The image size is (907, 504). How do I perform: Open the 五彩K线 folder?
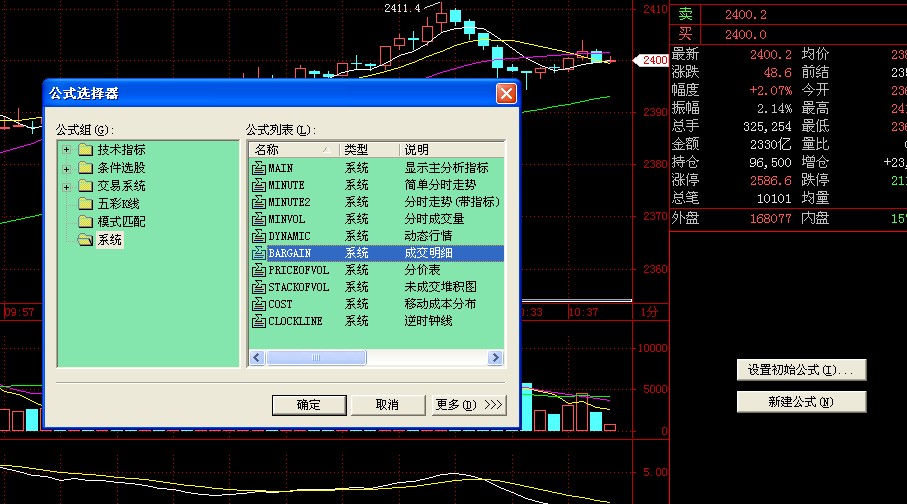(x=85, y=204)
